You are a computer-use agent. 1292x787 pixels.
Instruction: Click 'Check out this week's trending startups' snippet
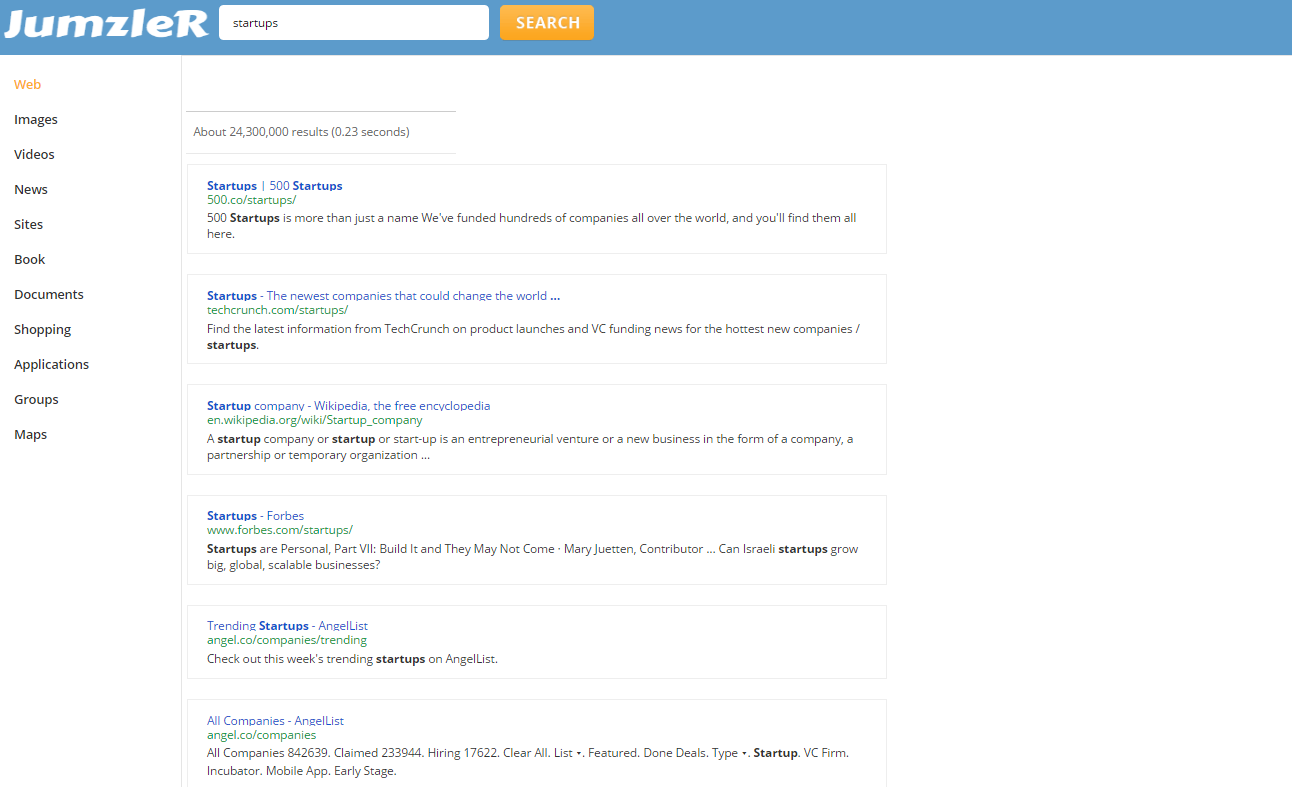tap(352, 659)
